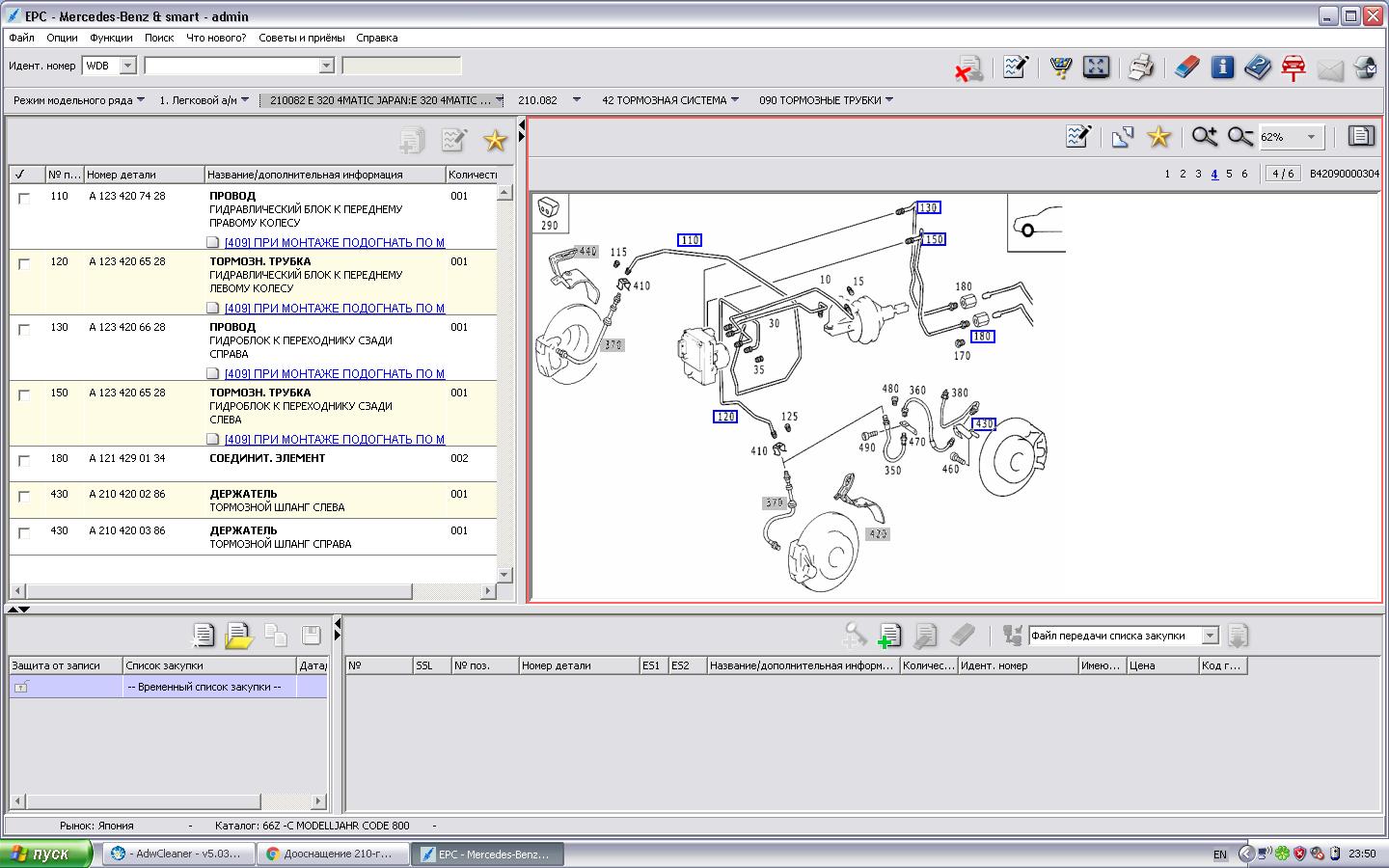
Task: Open the 62% zoom level dropdown
Action: (x=1311, y=137)
